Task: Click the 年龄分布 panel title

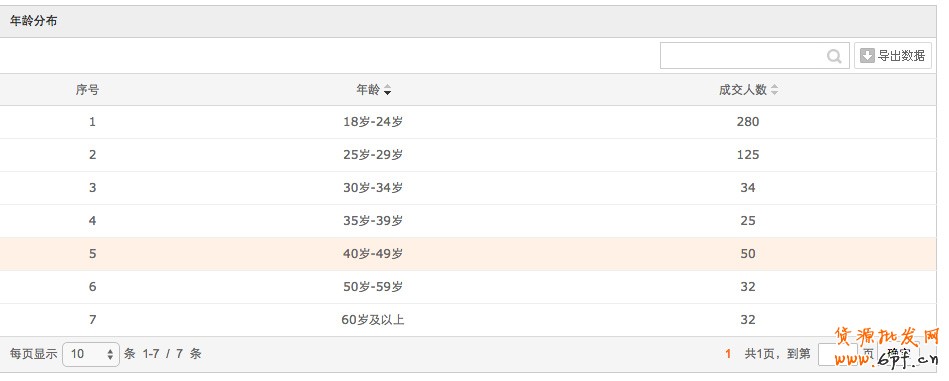Action: pos(34,21)
